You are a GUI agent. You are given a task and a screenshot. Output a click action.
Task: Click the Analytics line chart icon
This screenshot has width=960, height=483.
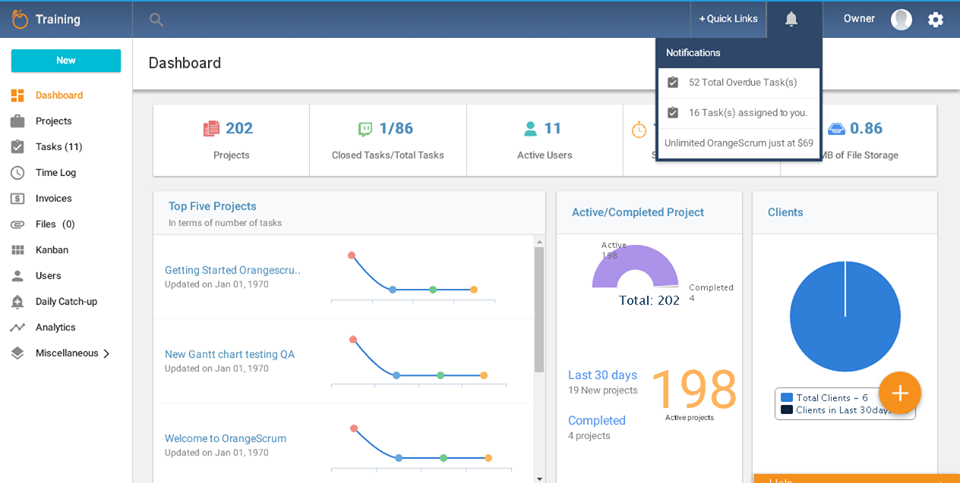(17, 327)
